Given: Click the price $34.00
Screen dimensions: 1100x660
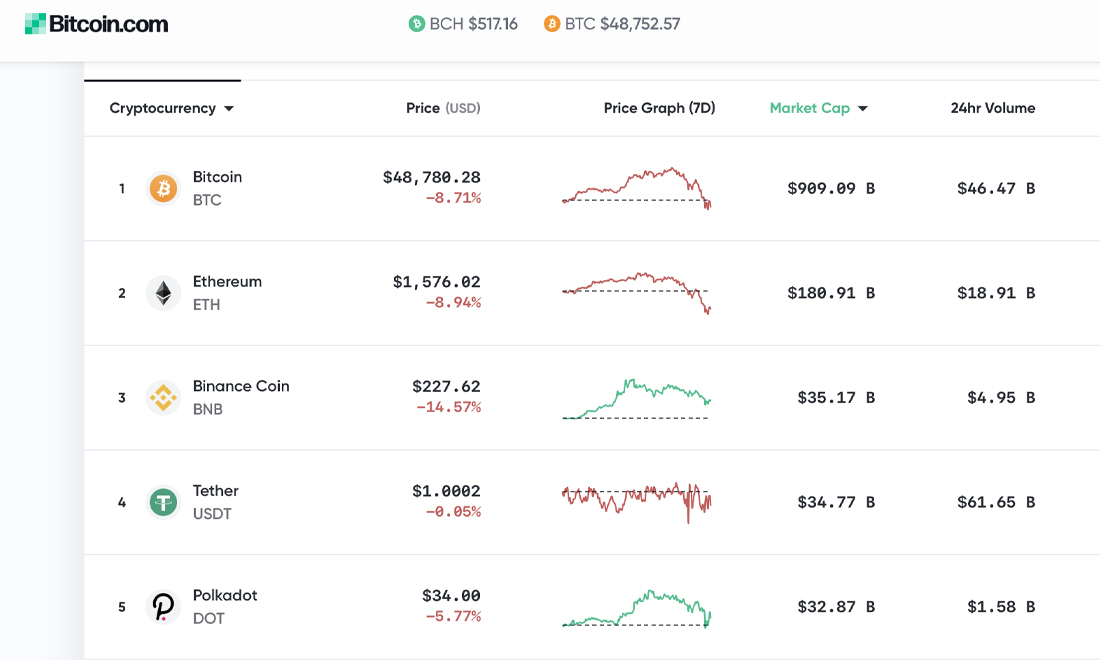Looking at the screenshot, I should click(x=451, y=595).
